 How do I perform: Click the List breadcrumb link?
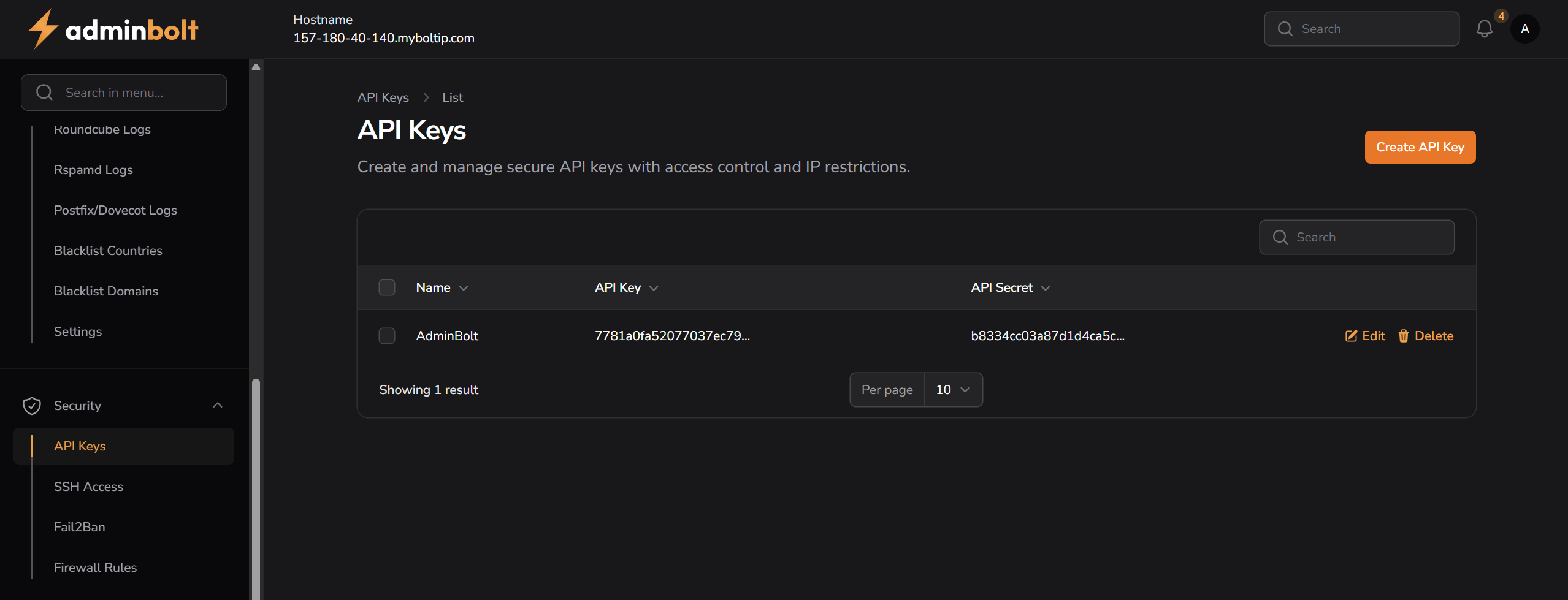452,97
